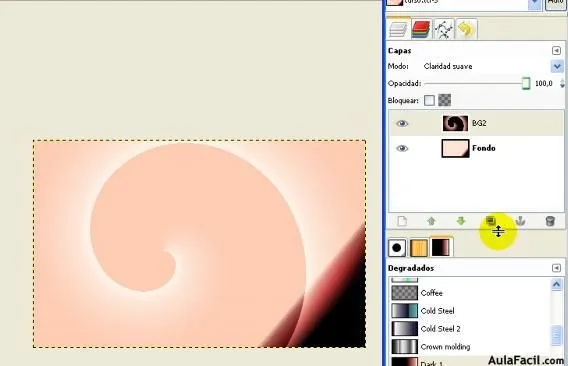This screenshot has height=366, width=568.
Task: Open the image selector dropdown at top
Action: pos(535,4)
